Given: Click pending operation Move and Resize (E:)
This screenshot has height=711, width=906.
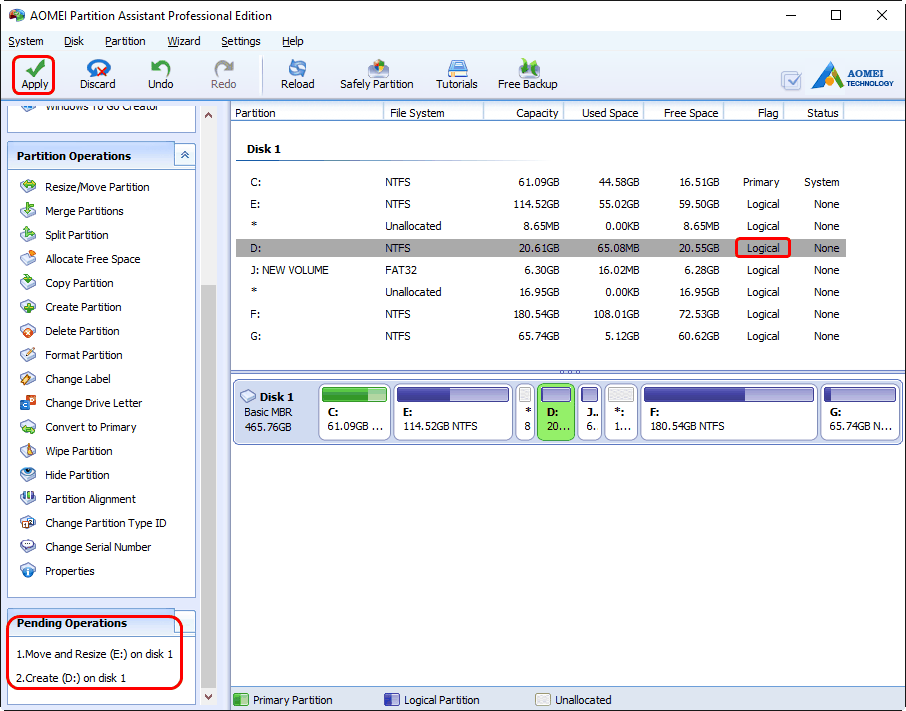Looking at the screenshot, I should click(x=95, y=654).
